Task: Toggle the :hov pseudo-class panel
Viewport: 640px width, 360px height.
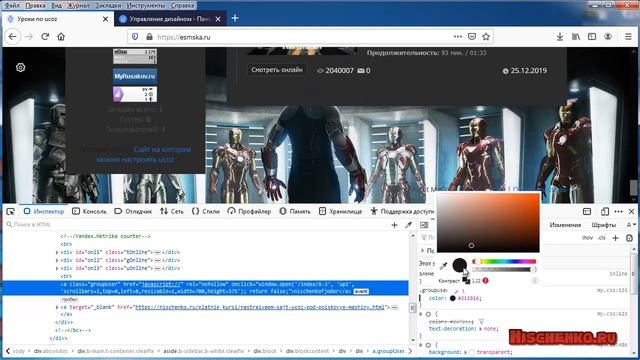Action: click(x=588, y=238)
